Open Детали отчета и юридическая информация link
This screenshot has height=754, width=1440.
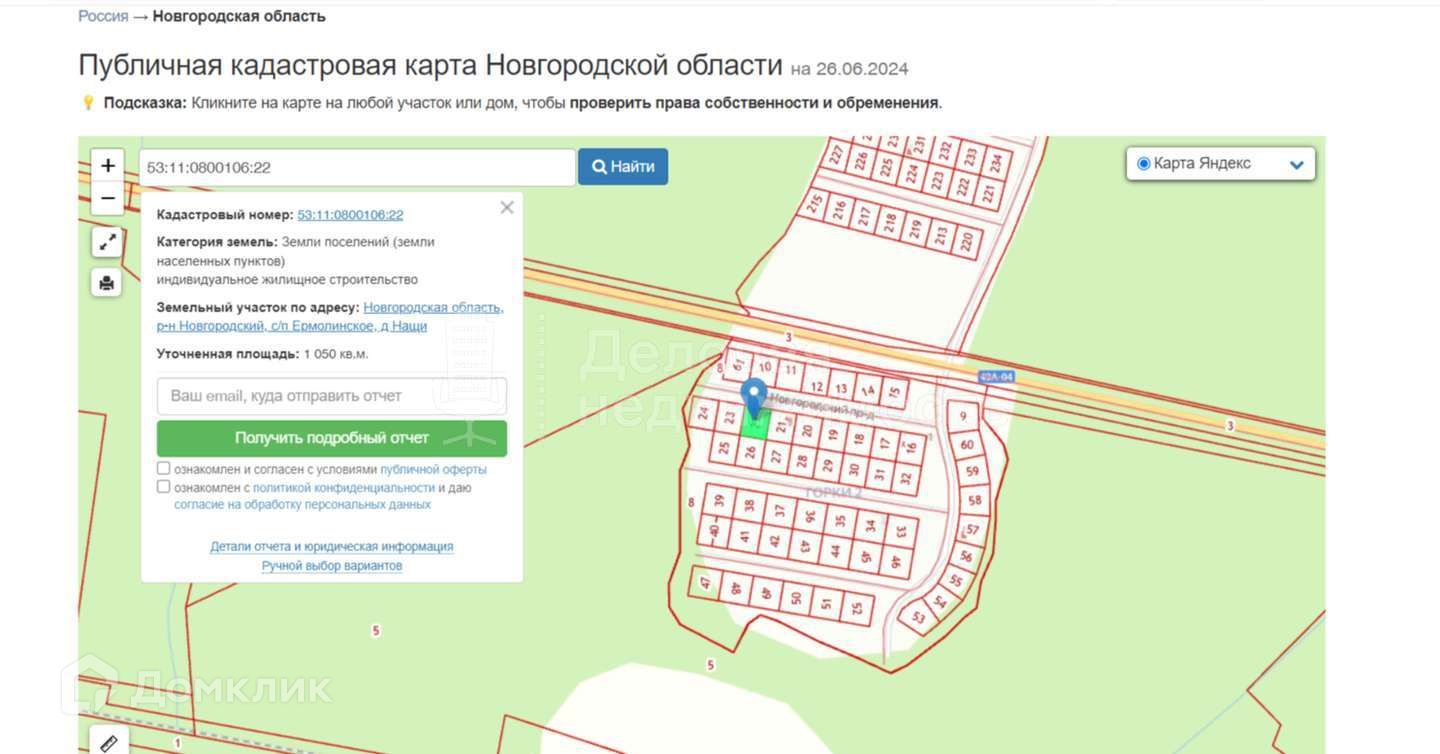point(332,547)
